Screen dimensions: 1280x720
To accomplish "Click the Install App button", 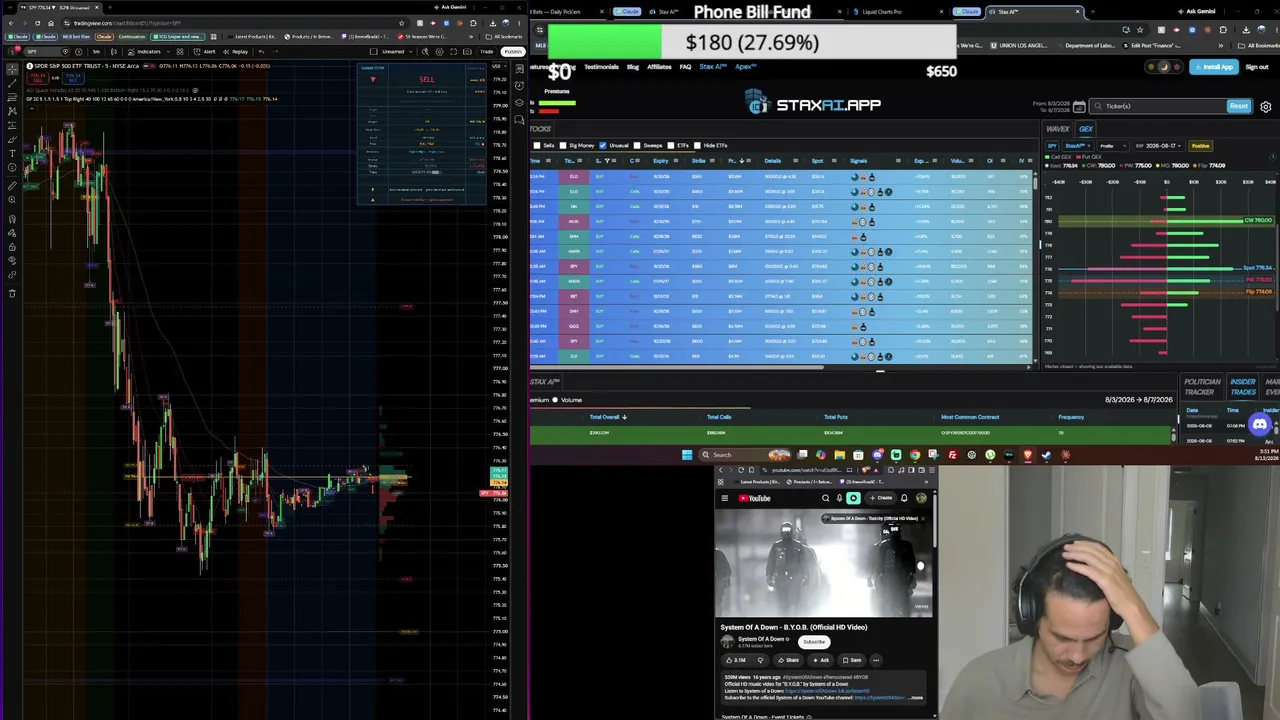I will tap(1216, 67).
